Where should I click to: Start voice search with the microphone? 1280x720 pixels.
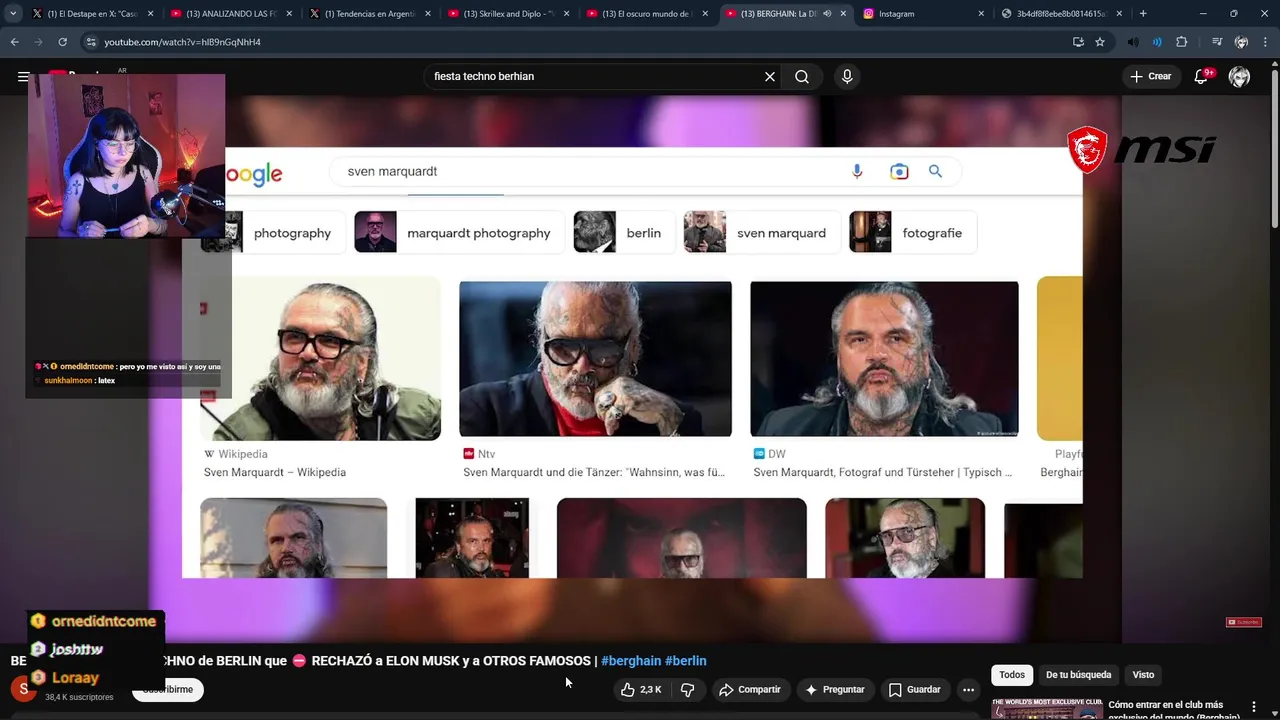(847, 76)
